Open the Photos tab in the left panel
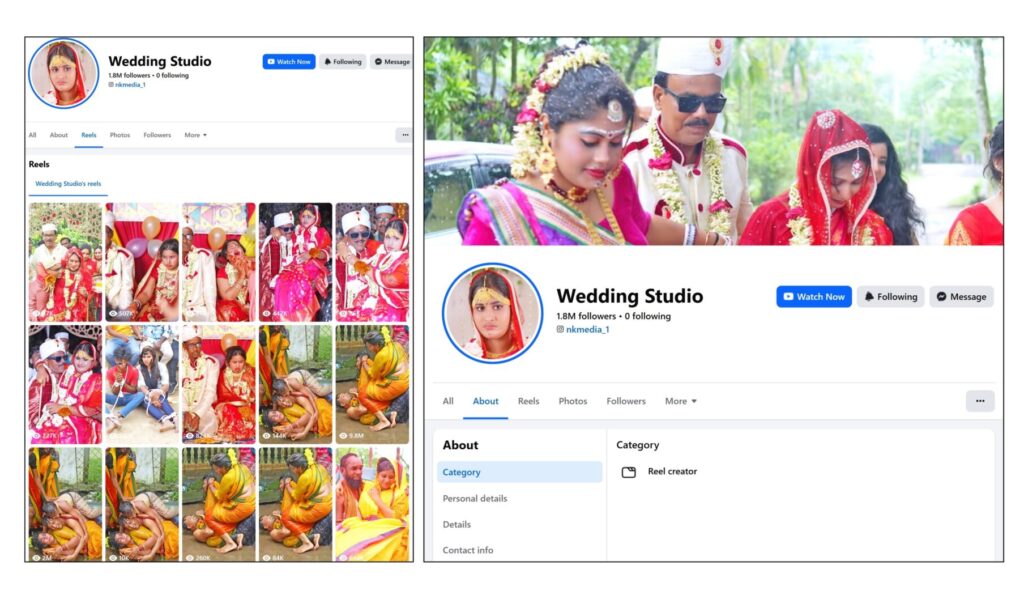 (120, 135)
